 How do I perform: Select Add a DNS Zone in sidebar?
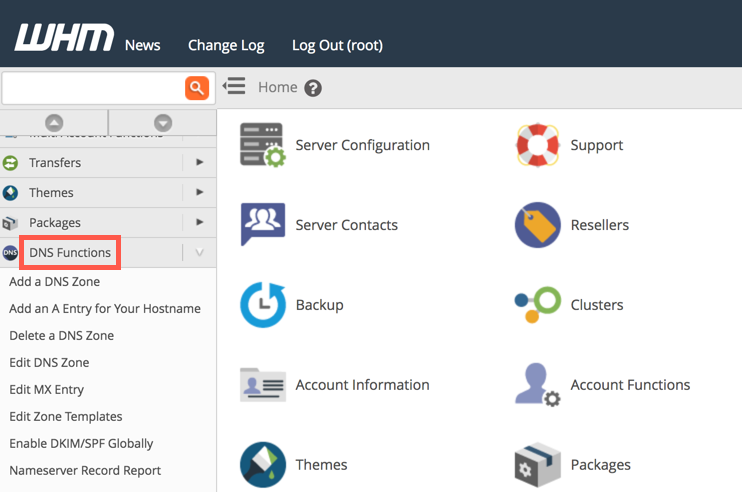[x=54, y=282]
